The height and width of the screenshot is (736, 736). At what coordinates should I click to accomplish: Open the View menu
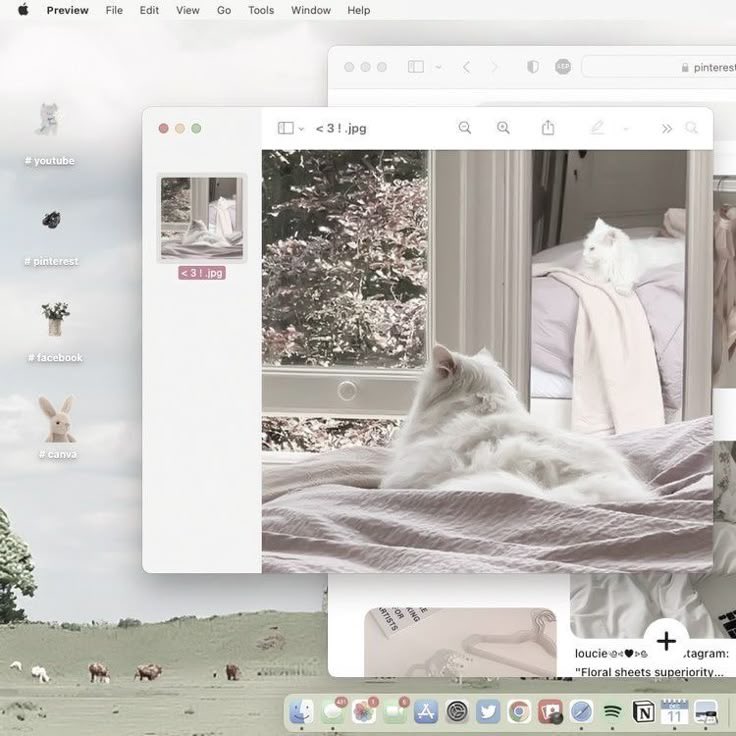[188, 10]
